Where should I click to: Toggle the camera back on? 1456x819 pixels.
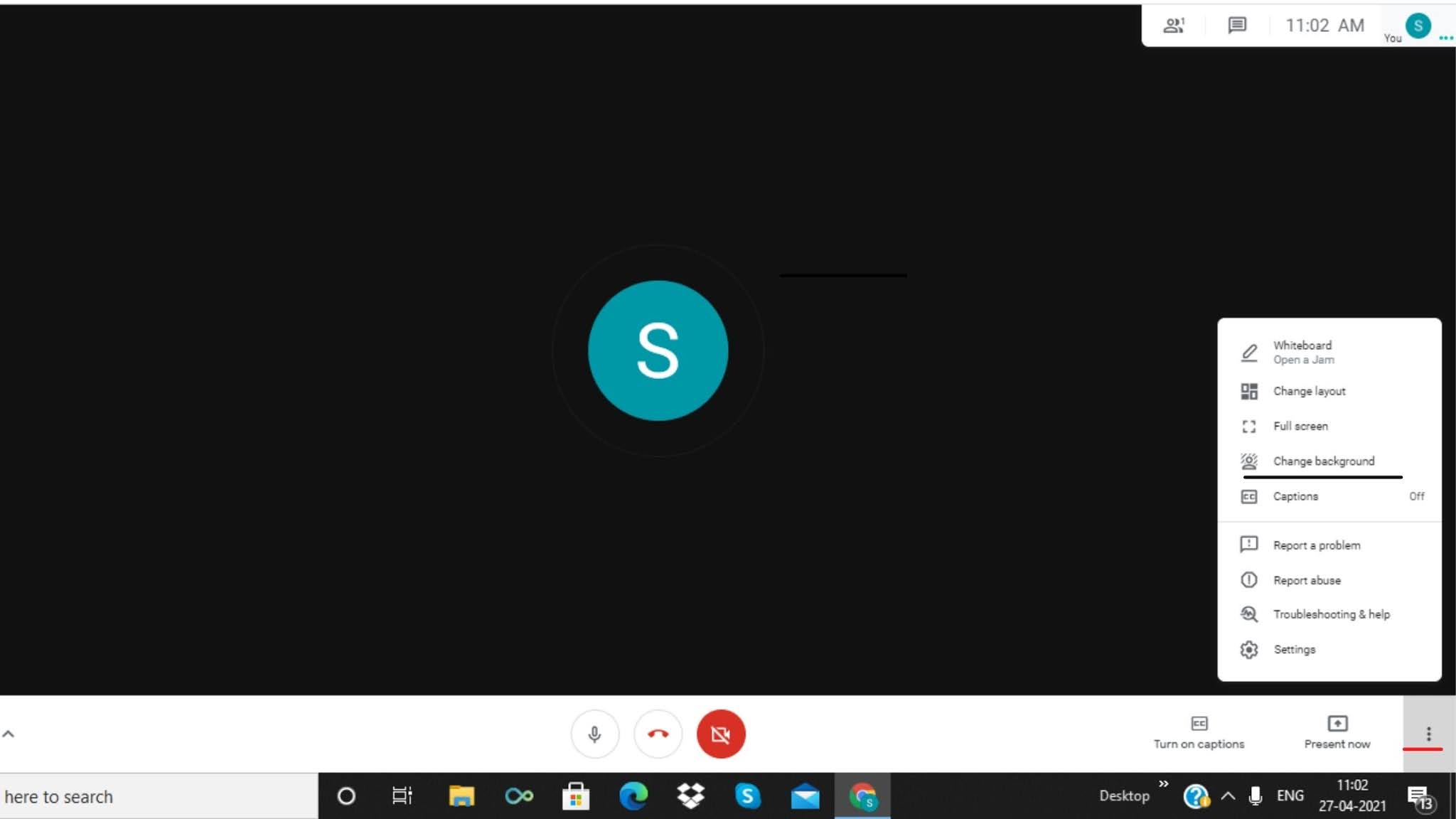(x=721, y=734)
